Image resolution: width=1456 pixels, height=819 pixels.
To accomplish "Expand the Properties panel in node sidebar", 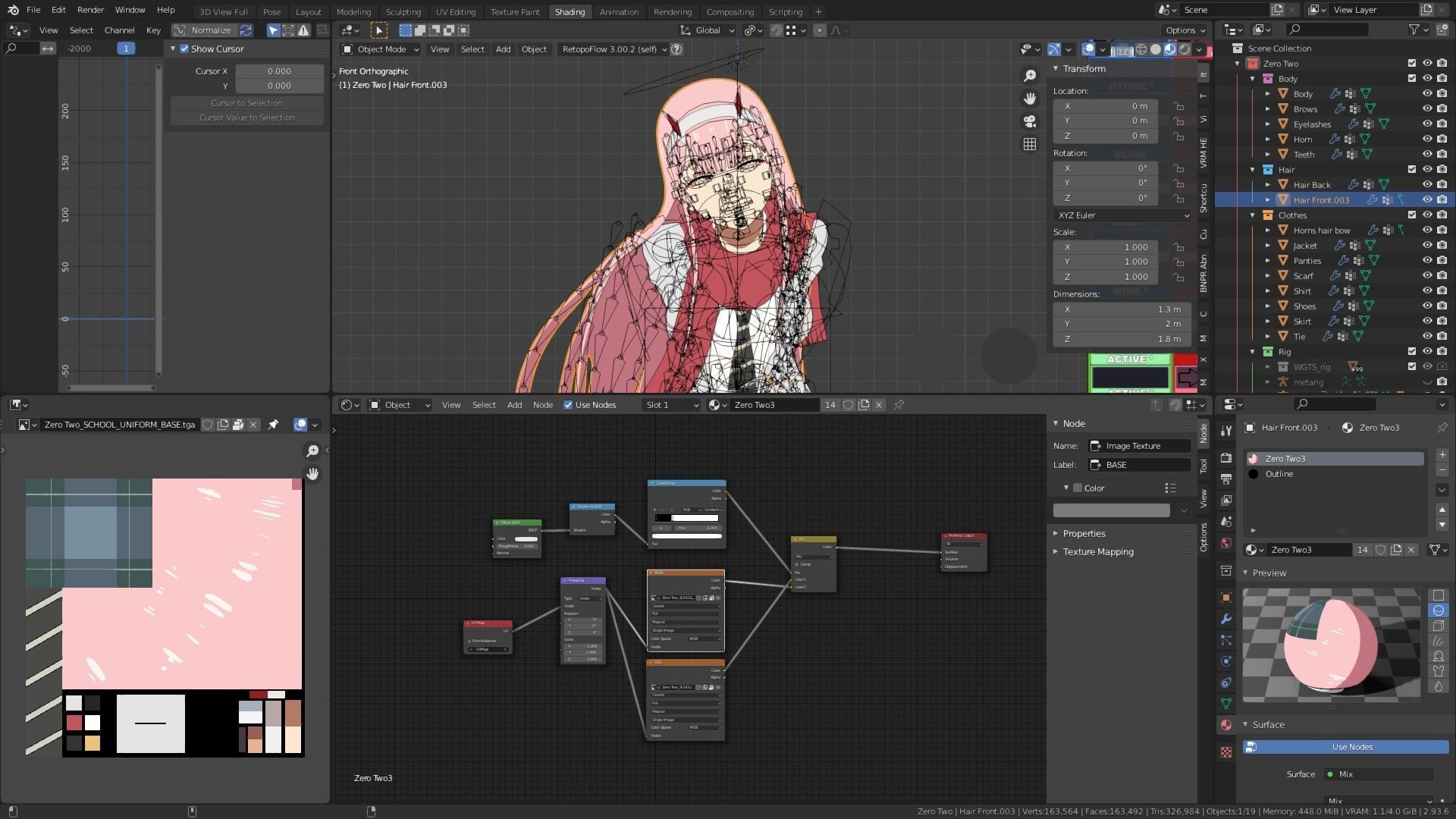I will pyautogui.click(x=1084, y=534).
